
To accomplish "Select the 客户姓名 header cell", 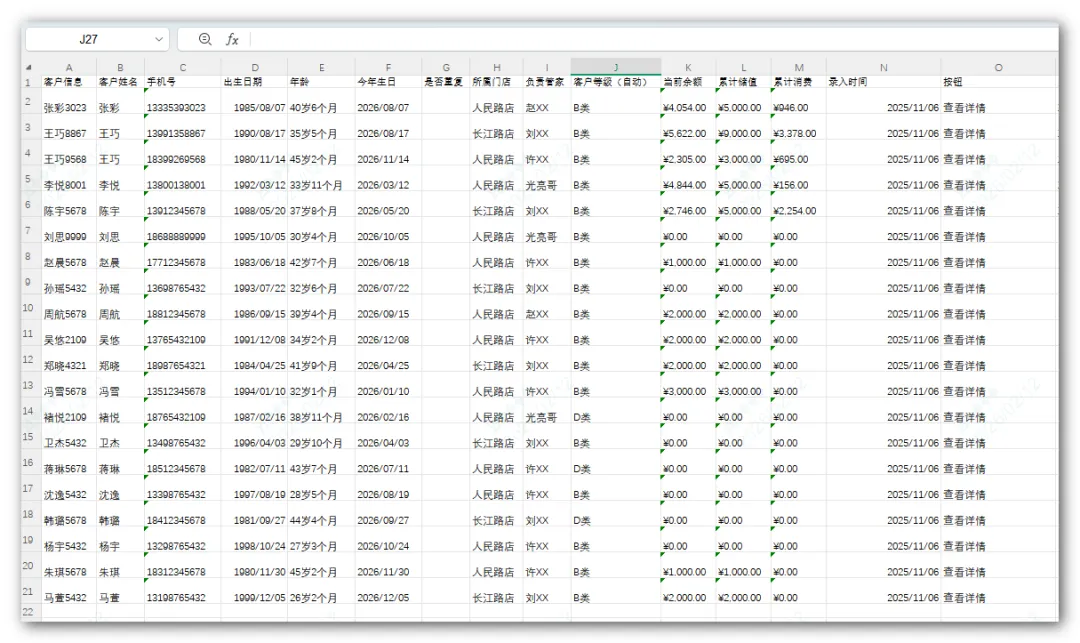I will (121, 82).
